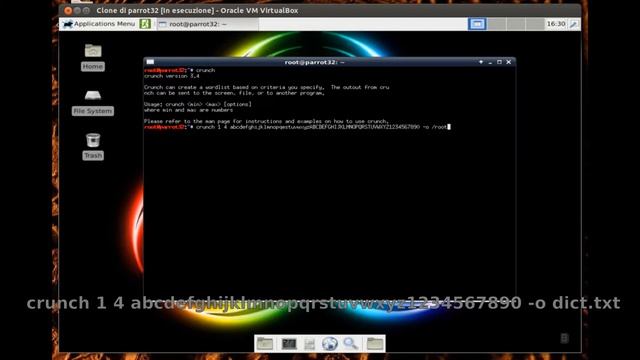Screen dimensions: 640x360
Task: Click the terminal titlebar 'root@parrot32: ~'
Action: coord(314,62)
